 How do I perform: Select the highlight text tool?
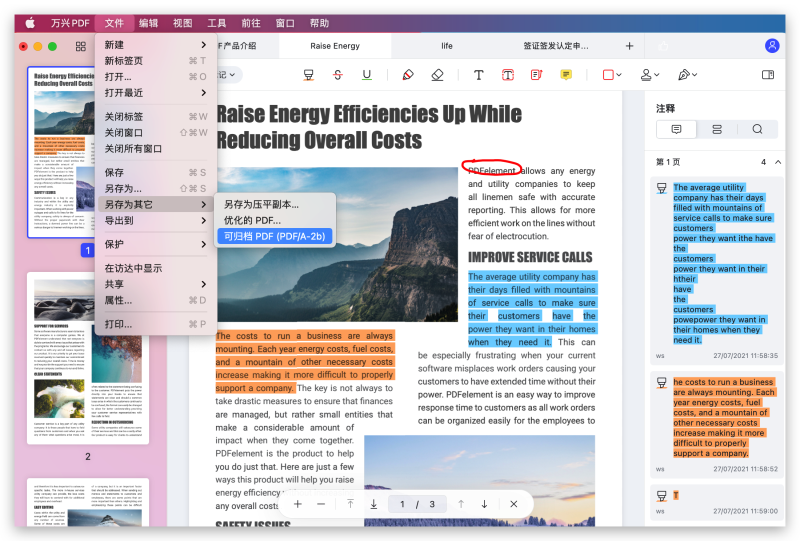click(x=308, y=75)
